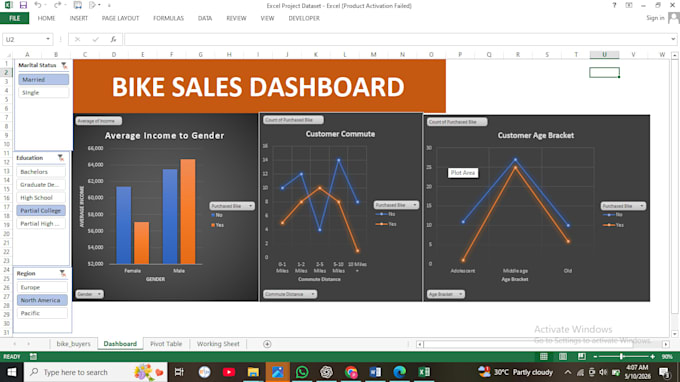This screenshot has height=382, width=680.
Task: Toggle the Europe region filter
Action: 42,287
